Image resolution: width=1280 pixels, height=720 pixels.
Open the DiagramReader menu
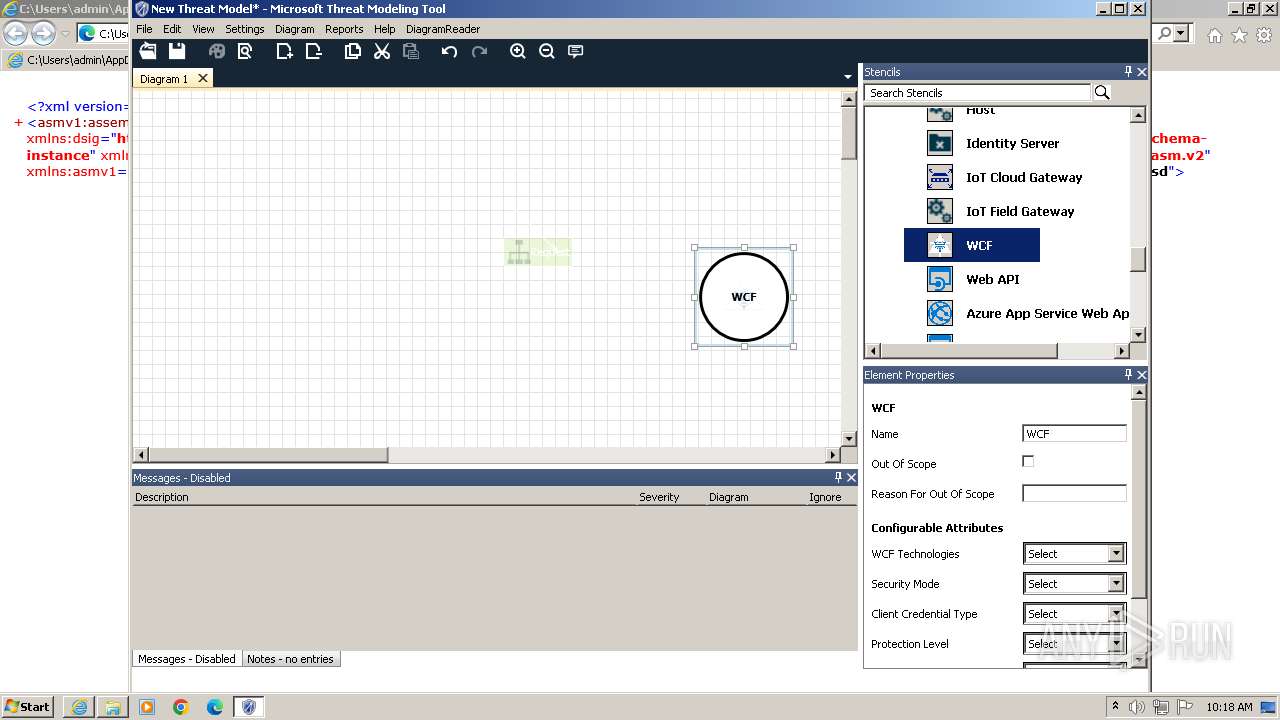click(443, 29)
